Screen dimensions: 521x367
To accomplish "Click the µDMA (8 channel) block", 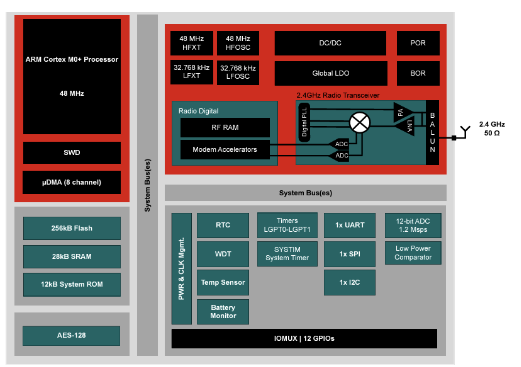I will tap(72, 182).
